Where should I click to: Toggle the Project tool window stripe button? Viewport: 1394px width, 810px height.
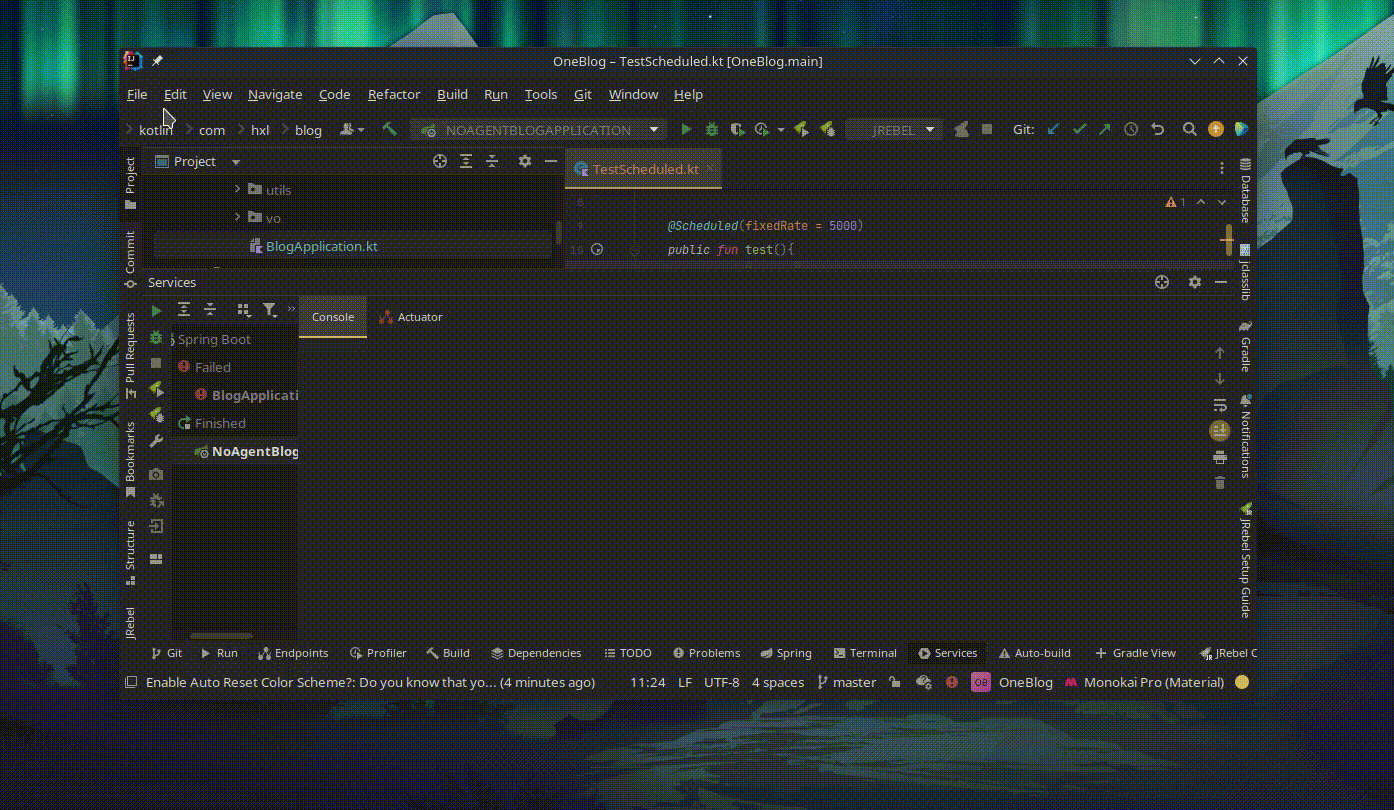pos(130,183)
